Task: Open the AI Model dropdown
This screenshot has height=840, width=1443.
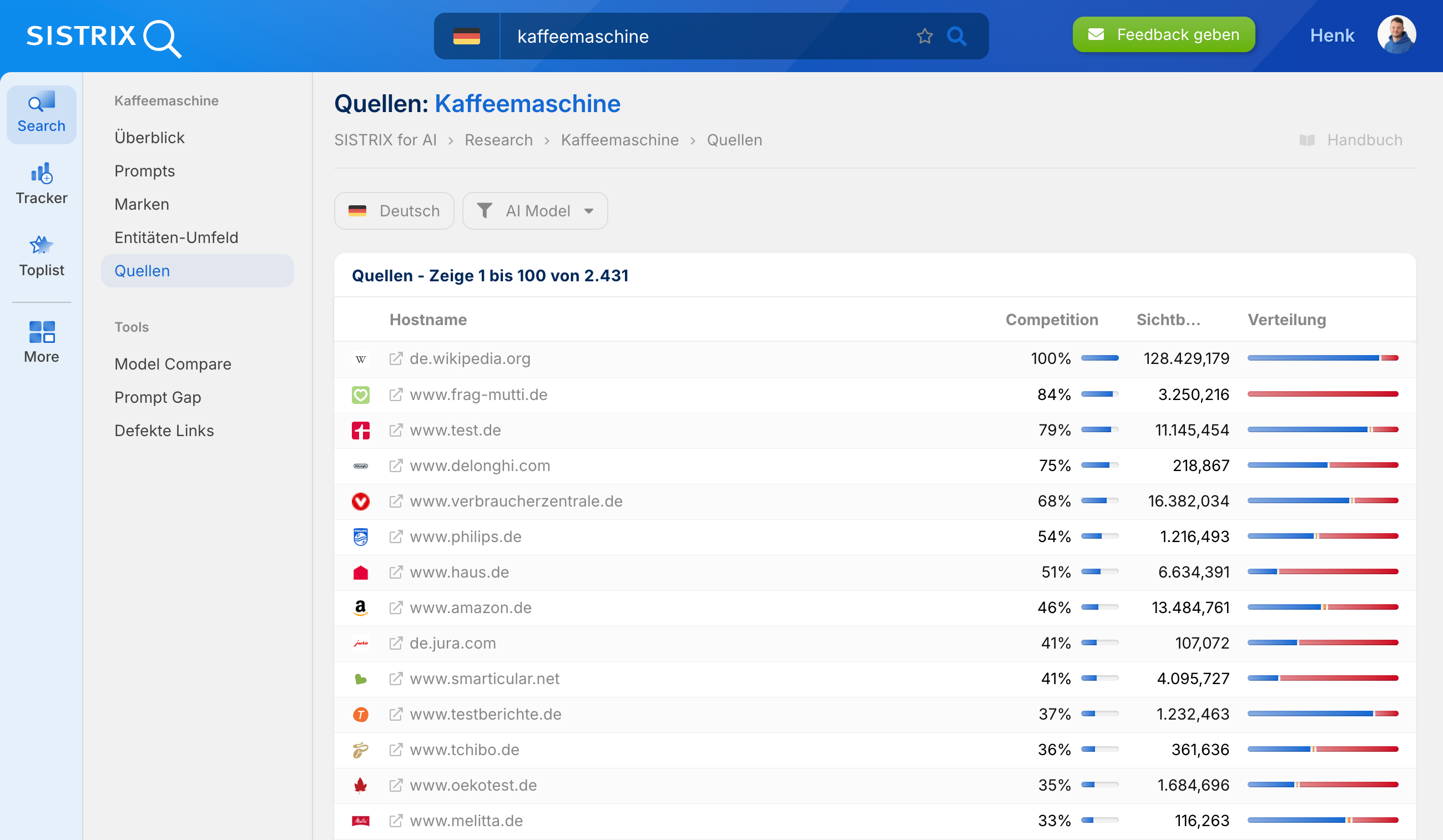Action: (535, 211)
